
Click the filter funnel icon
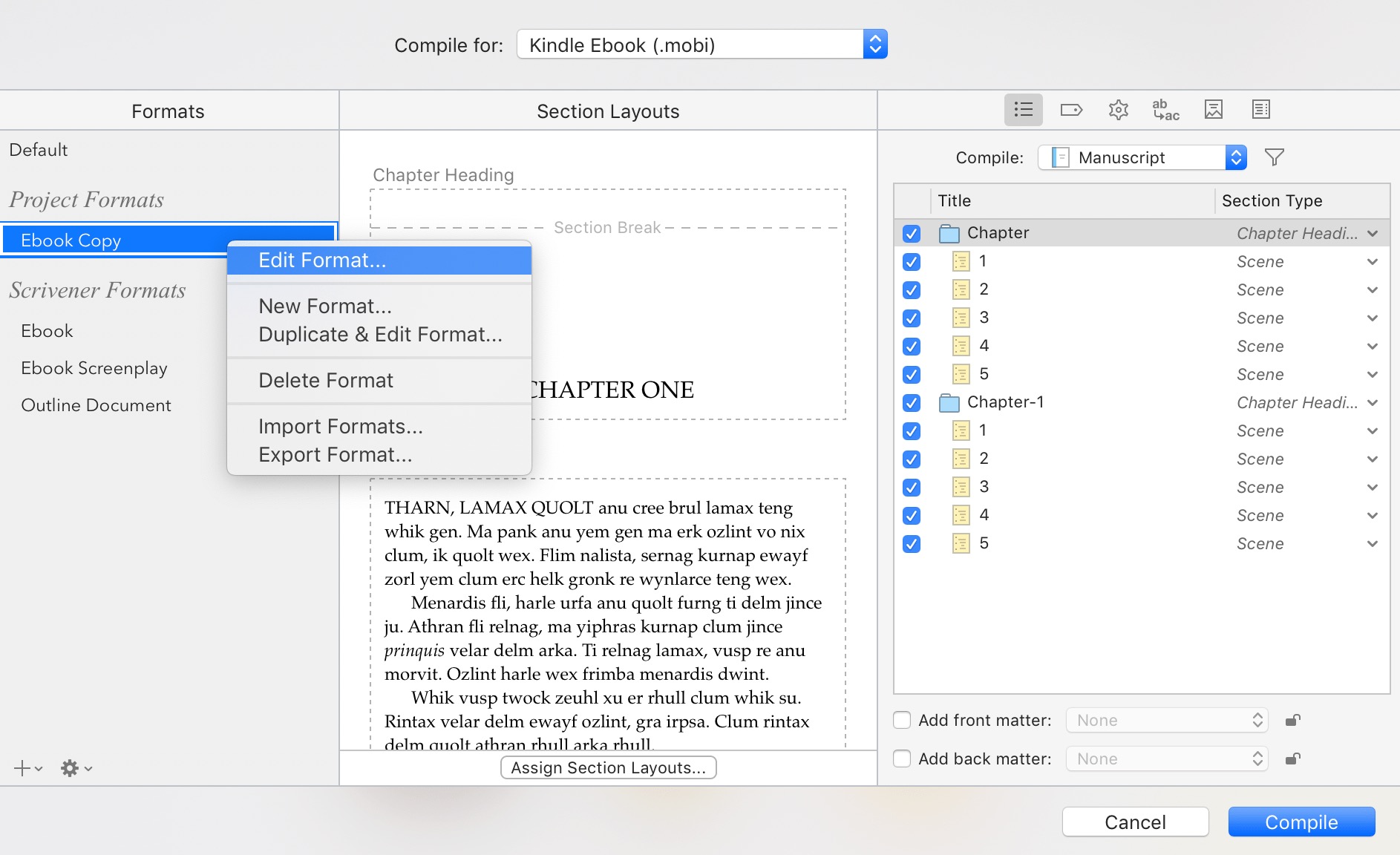[1274, 157]
